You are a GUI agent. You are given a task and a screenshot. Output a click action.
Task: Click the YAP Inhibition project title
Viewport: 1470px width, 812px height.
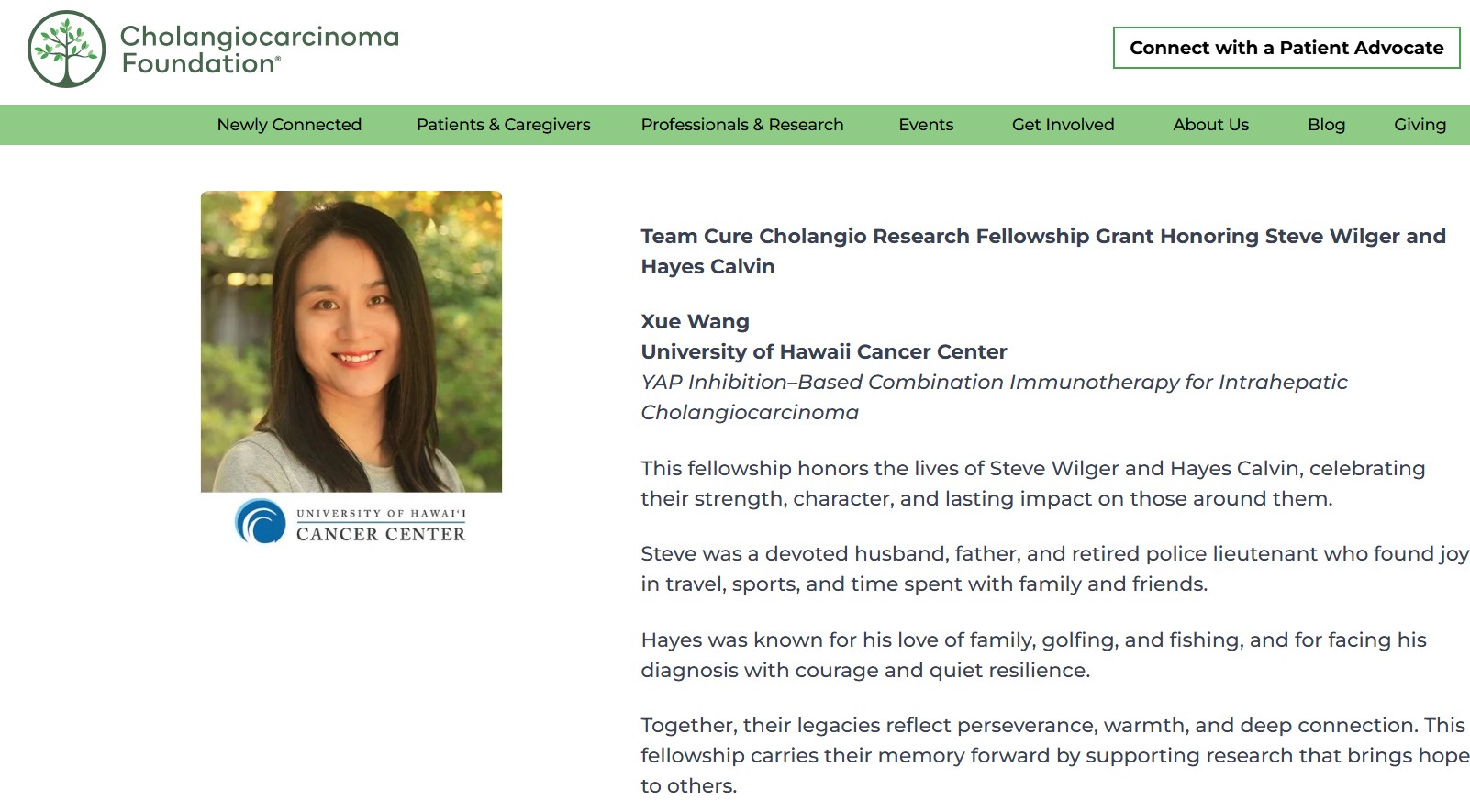point(994,397)
